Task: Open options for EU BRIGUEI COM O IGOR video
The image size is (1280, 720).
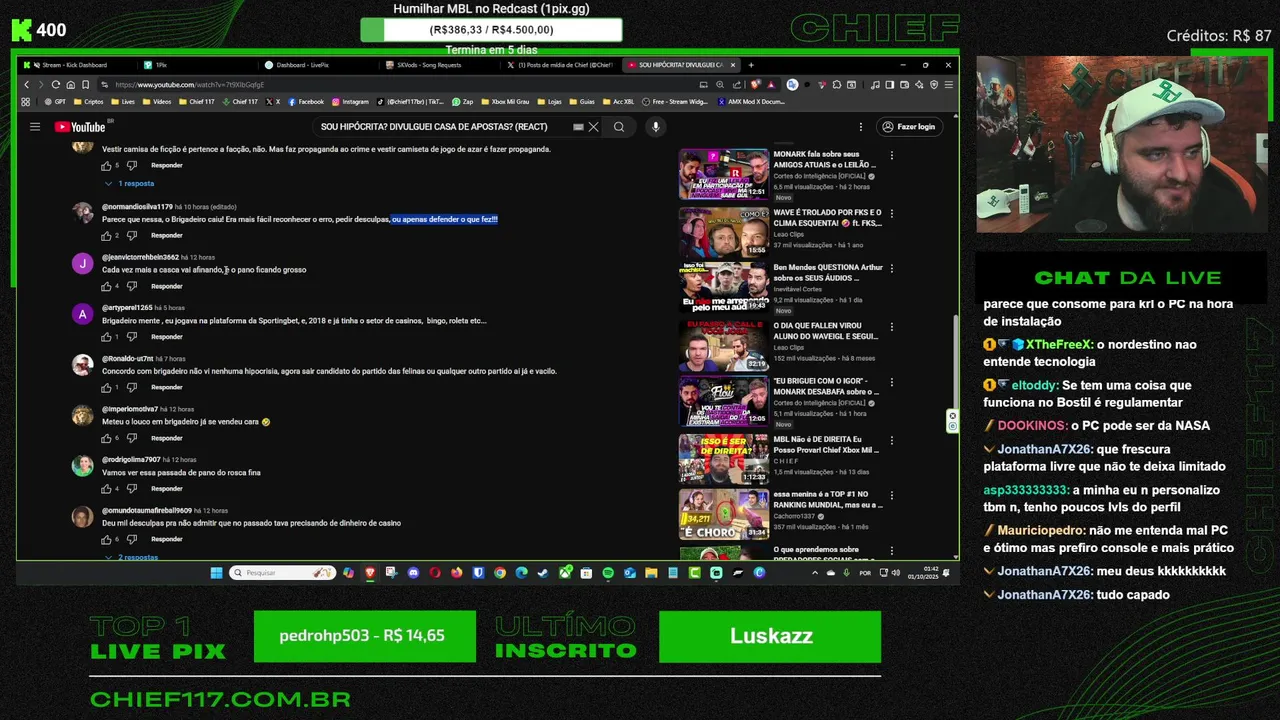Action: (x=891, y=382)
